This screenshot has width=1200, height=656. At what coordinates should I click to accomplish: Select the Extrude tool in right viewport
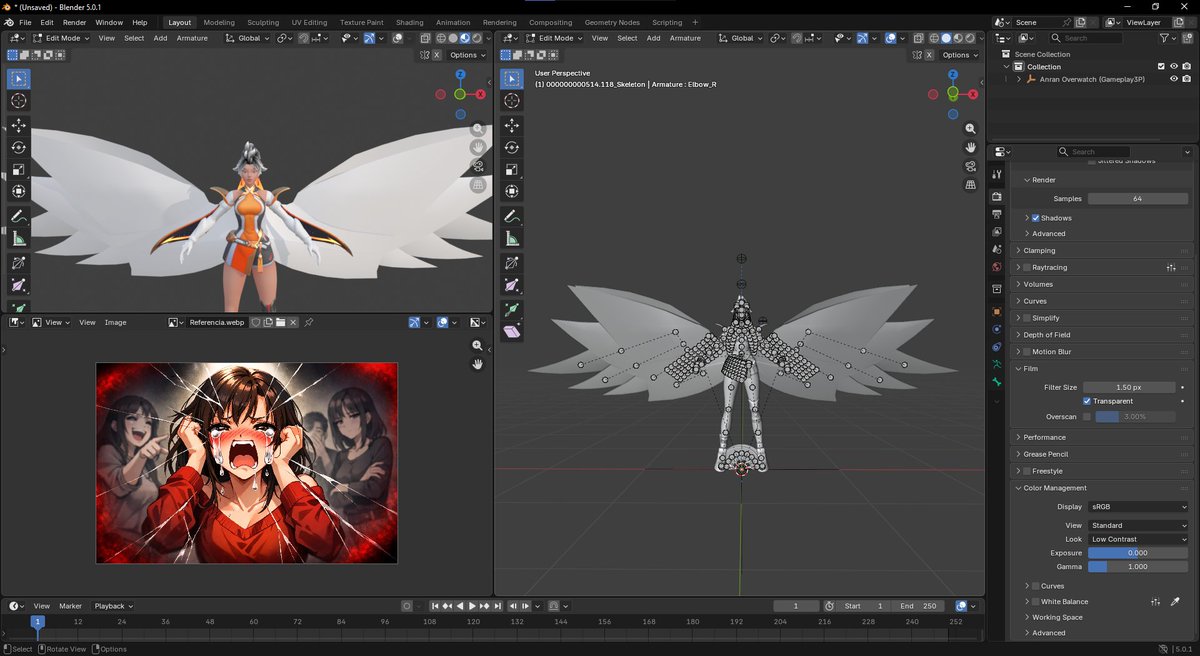512,310
